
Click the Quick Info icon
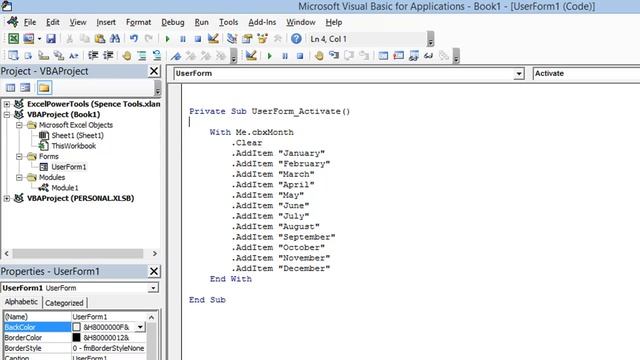point(43,56)
